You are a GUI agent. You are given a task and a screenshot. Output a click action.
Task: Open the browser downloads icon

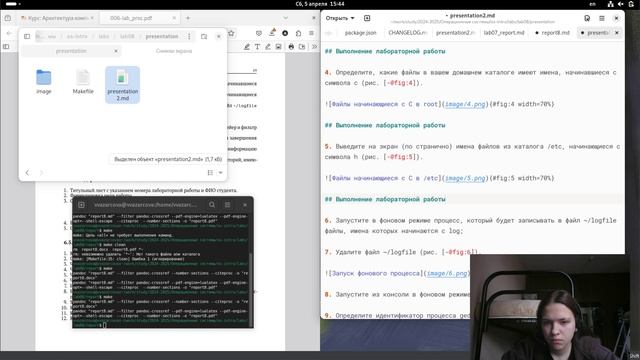coord(272,33)
